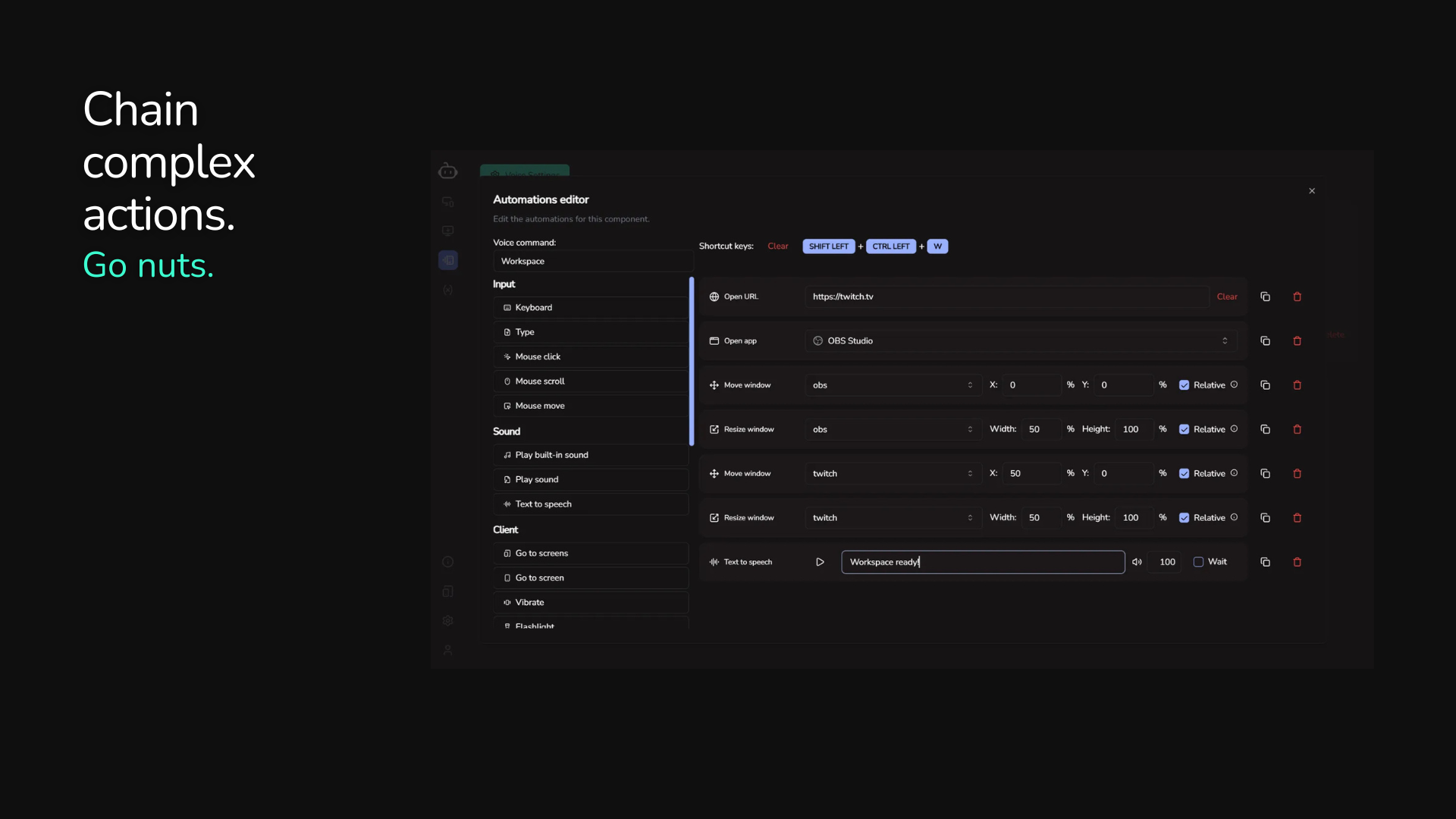Select the display panel icon in the sidebar
This screenshot has width=1456, height=819.
point(448,231)
